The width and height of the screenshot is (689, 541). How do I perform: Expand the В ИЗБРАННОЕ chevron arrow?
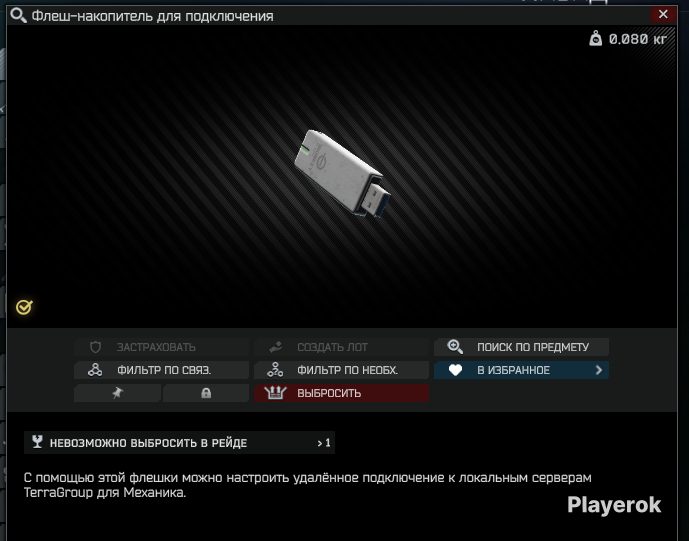(x=598, y=370)
